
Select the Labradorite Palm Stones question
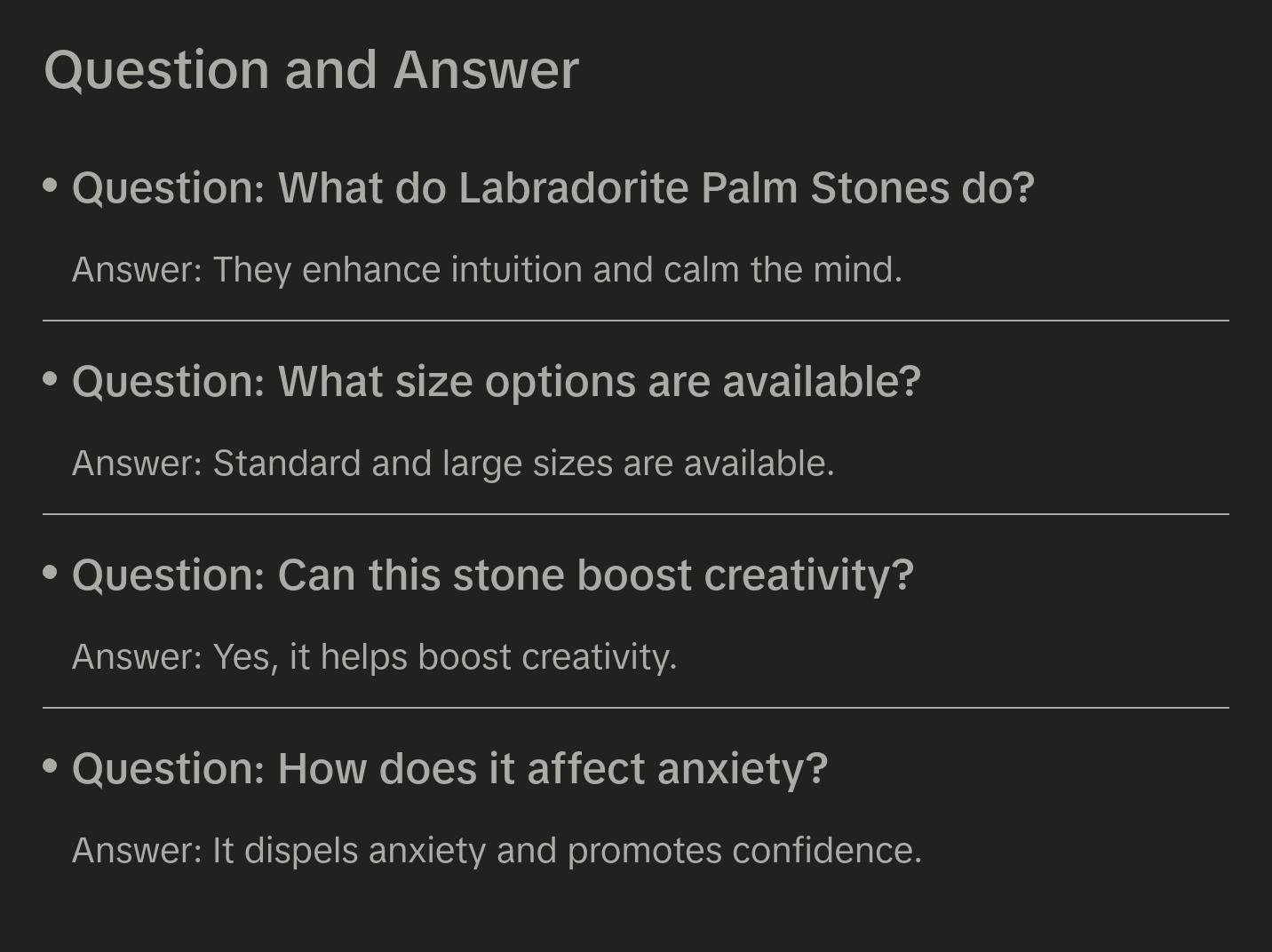[553, 188]
